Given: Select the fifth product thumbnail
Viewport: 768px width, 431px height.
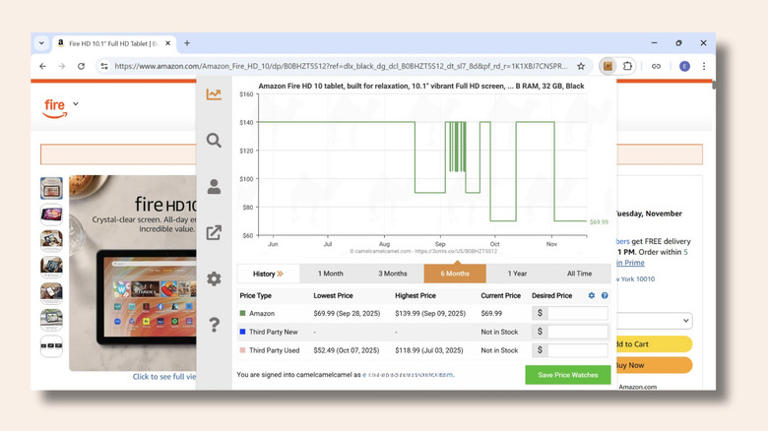Looking at the screenshot, I should [x=51, y=293].
